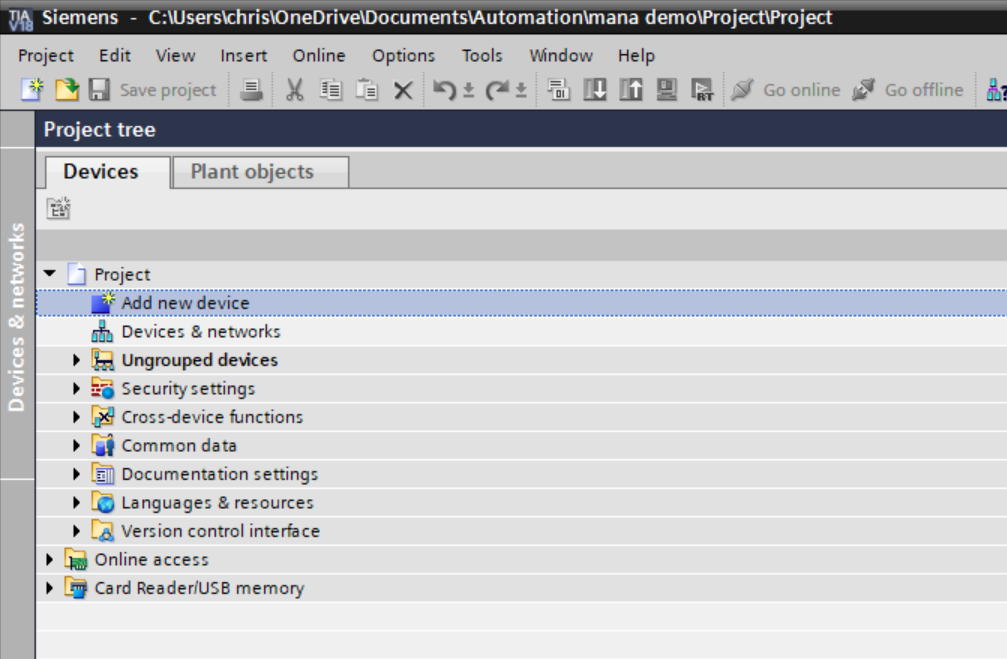
Task: Switch to the Plant objects tab
Action: [261, 172]
